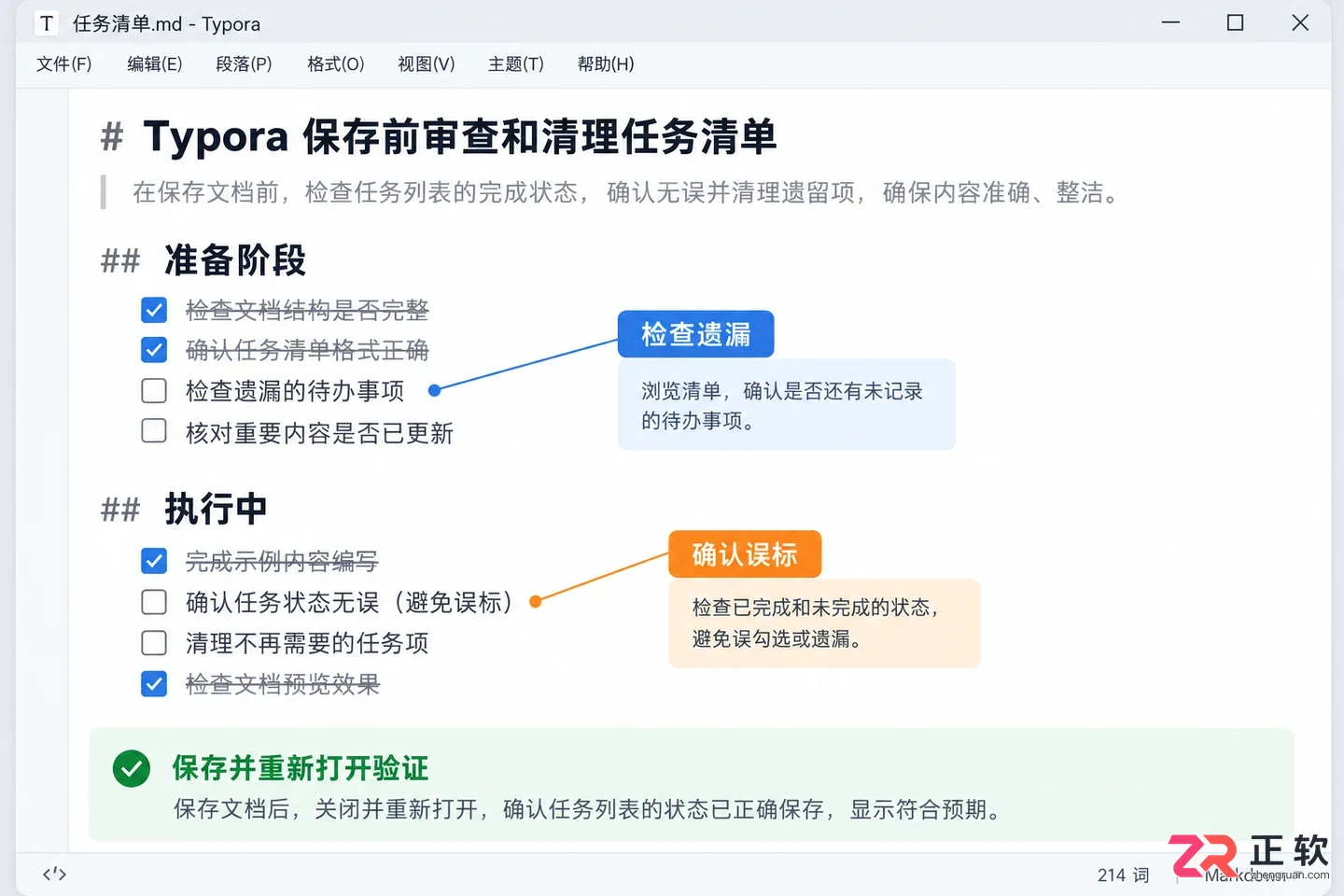Click the task text 清理不再需要的任务项
1344x896 pixels.
tap(307, 643)
